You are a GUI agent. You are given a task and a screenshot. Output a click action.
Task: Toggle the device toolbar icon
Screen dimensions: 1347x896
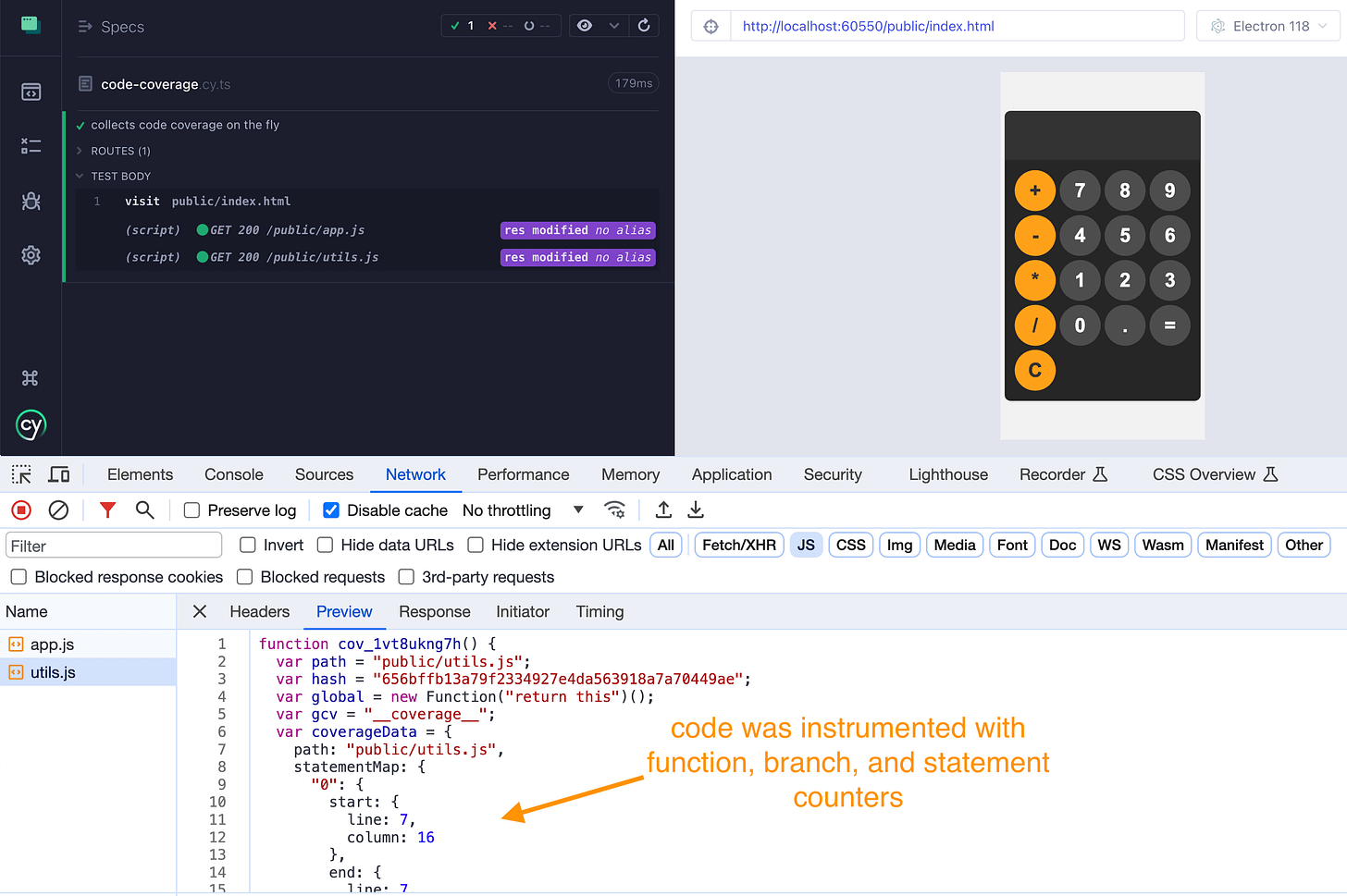coord(59,474)
